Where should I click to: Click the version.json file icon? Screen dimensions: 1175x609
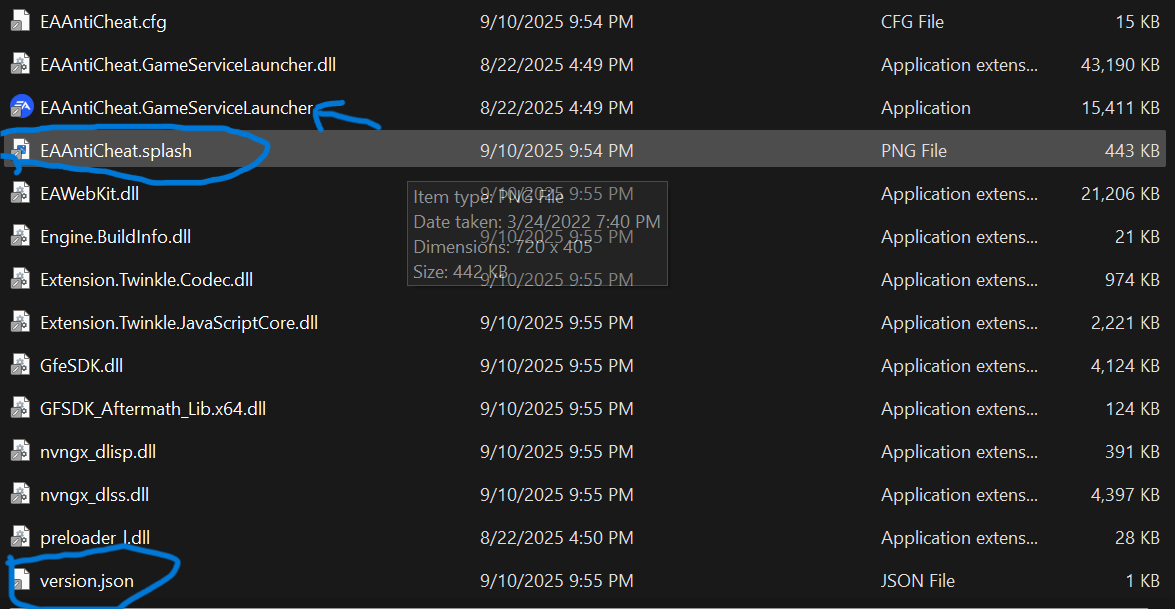click(x=21, y=580)
